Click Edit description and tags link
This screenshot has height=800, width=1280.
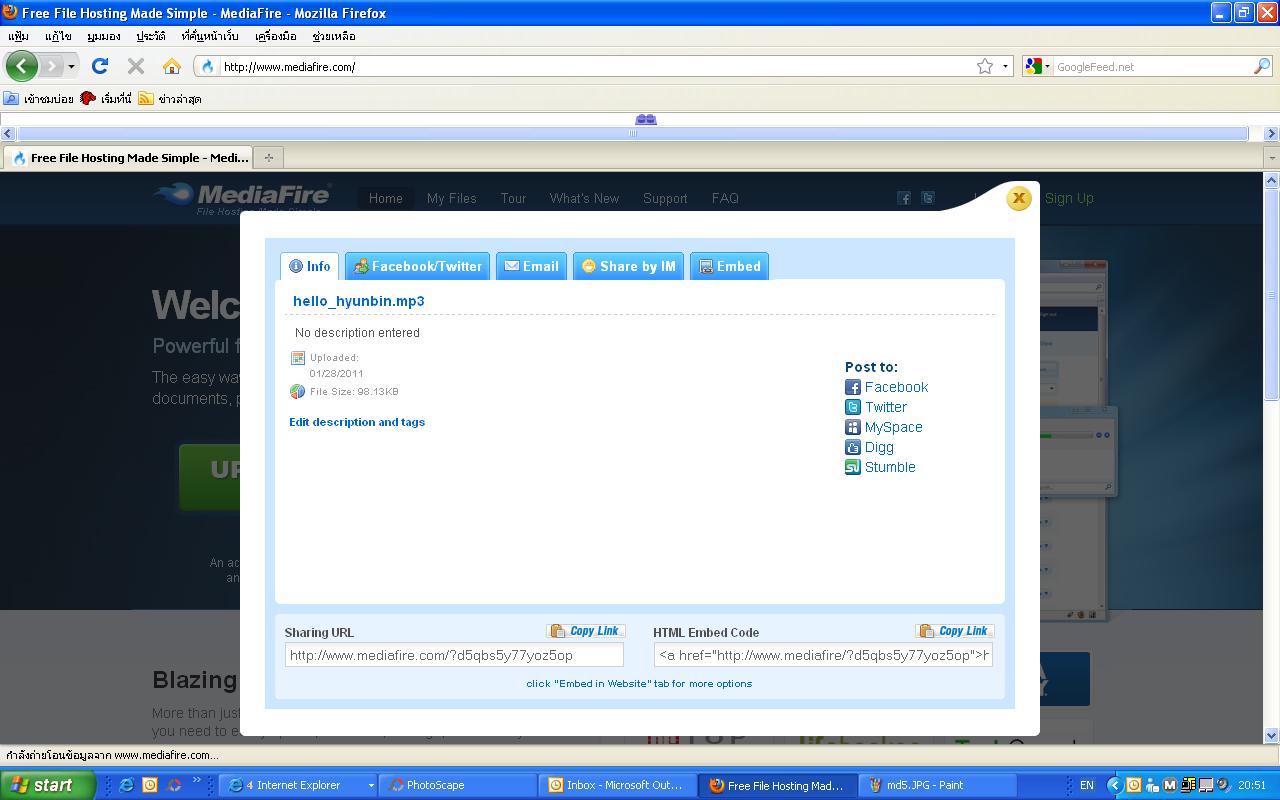[357, 422]
